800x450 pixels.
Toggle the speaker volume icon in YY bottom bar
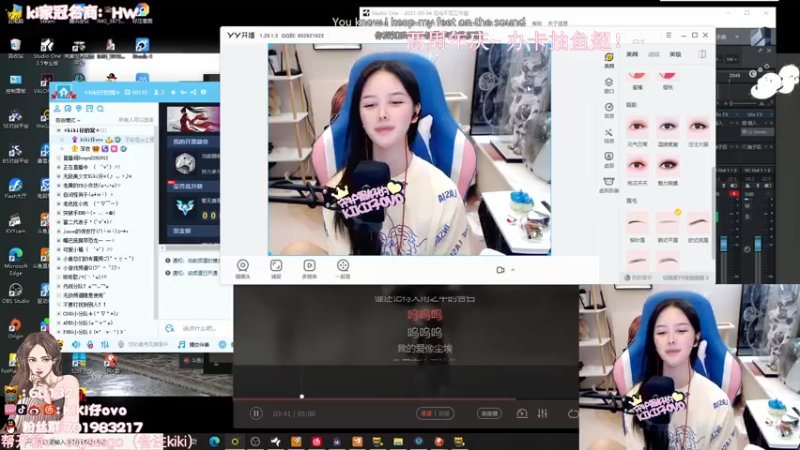pyautogui.click(x=76, y=344)
